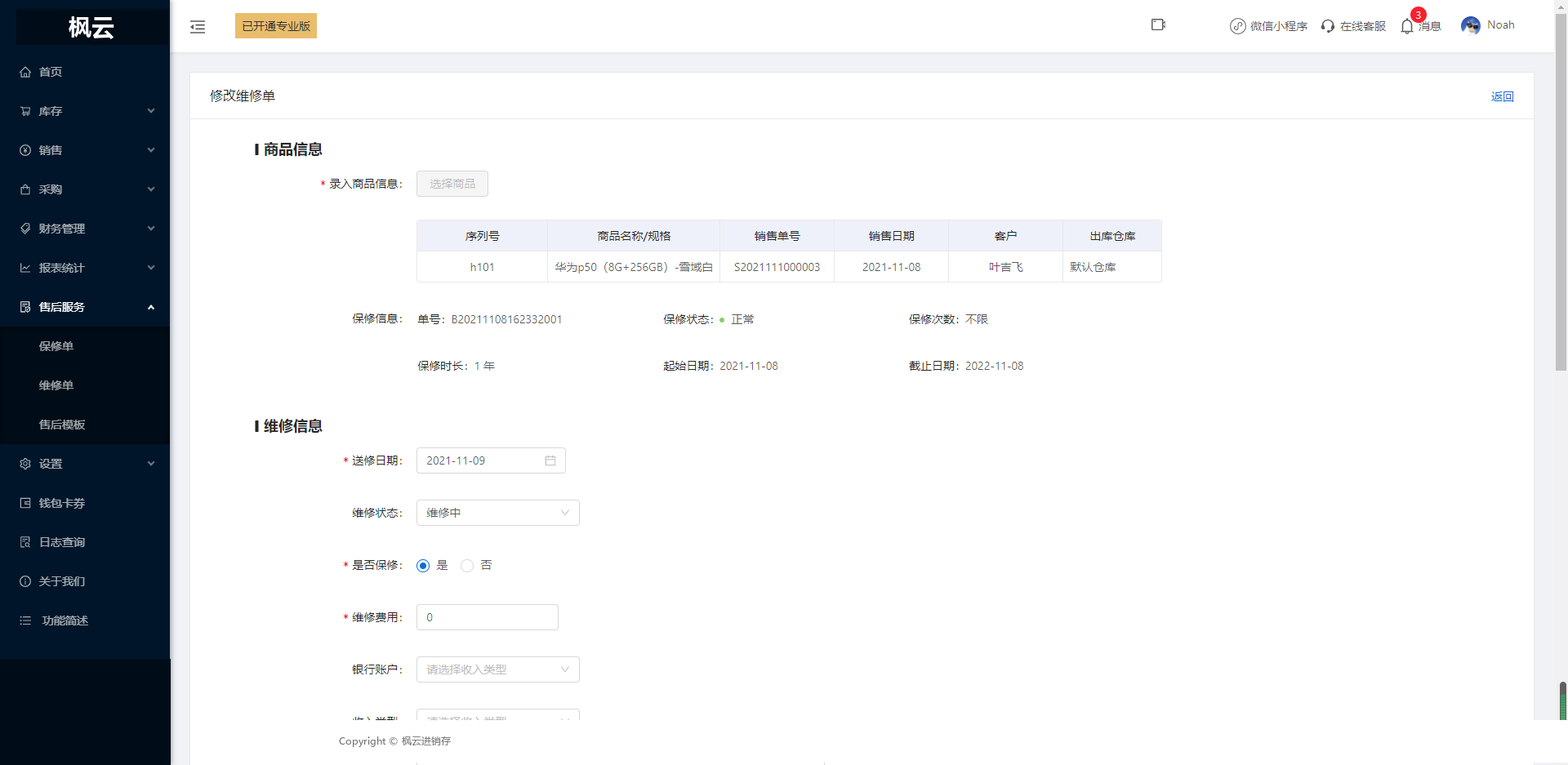Open the 维修状态 dropdown showing 维修中
1568x765 pixels.
click(x=498, y=513)
